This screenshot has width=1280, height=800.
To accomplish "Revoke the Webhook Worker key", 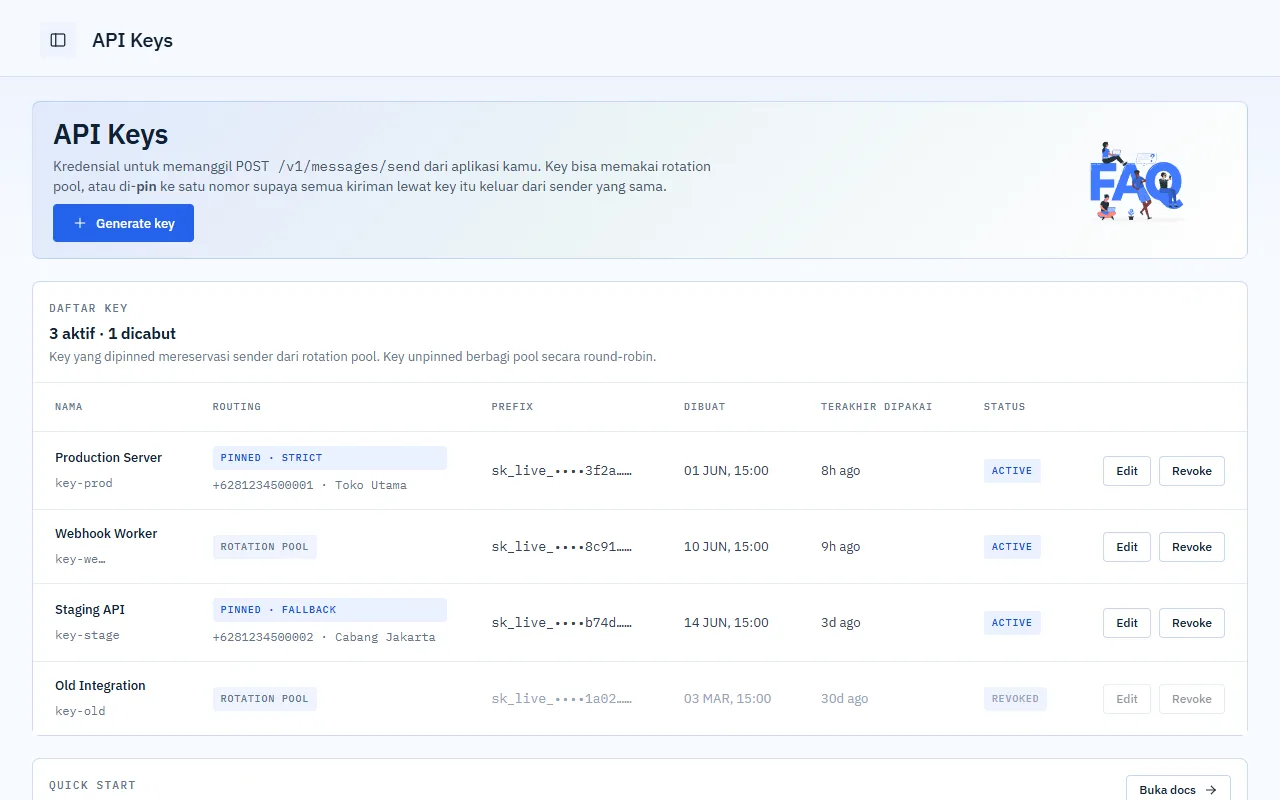I will click(x=1192, y=547).
